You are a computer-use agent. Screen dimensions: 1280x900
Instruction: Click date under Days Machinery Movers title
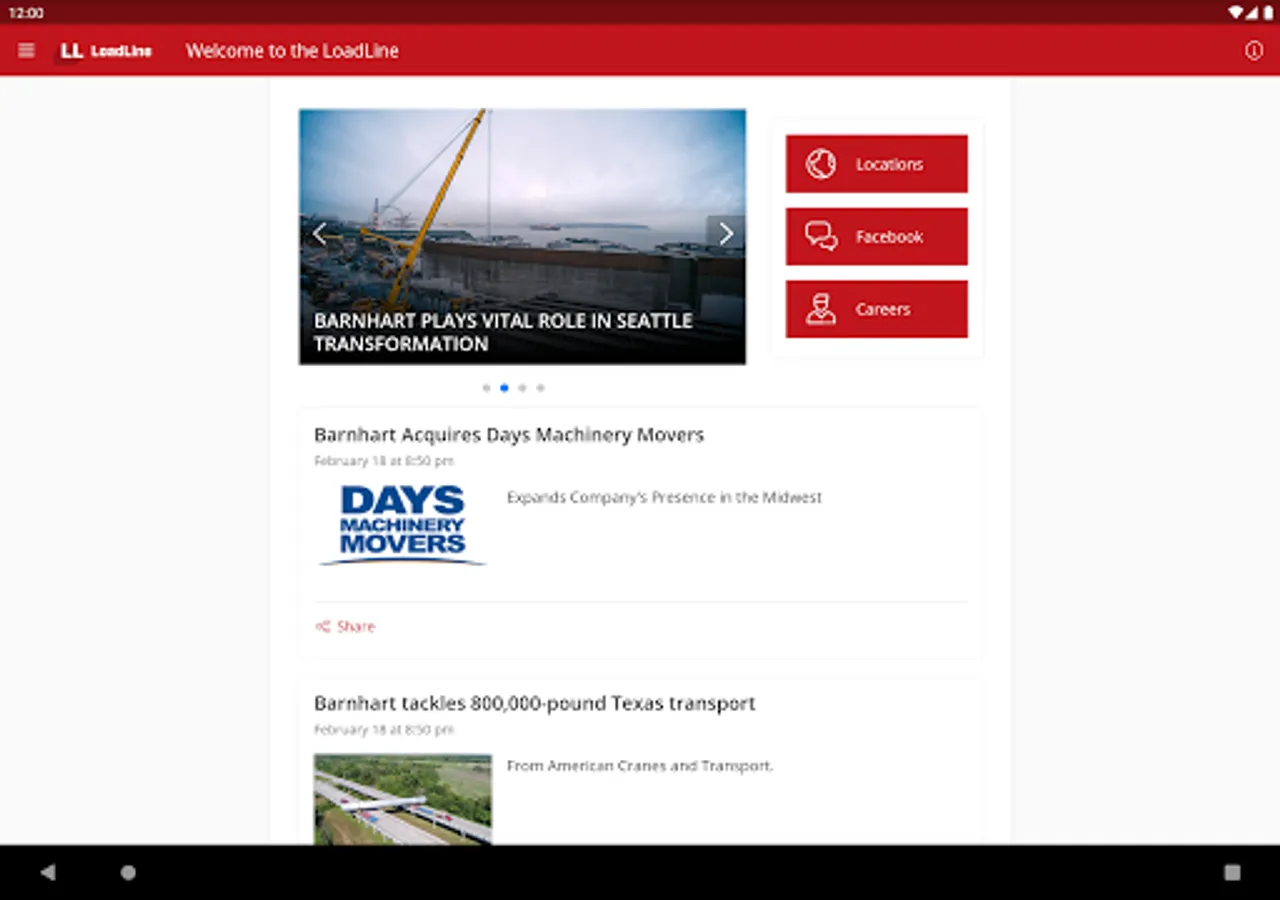pos(384,461)
